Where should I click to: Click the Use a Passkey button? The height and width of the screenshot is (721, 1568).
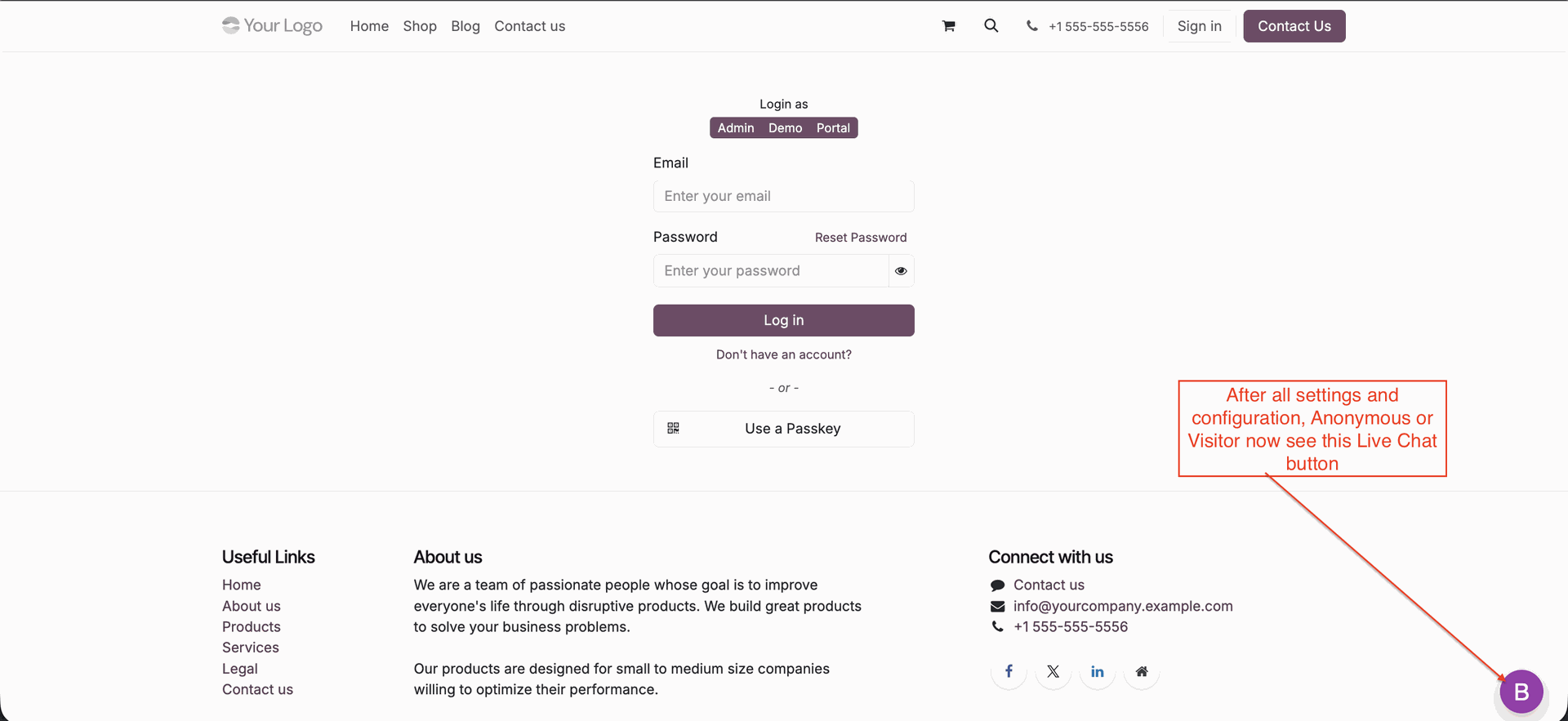coord(784,429)
